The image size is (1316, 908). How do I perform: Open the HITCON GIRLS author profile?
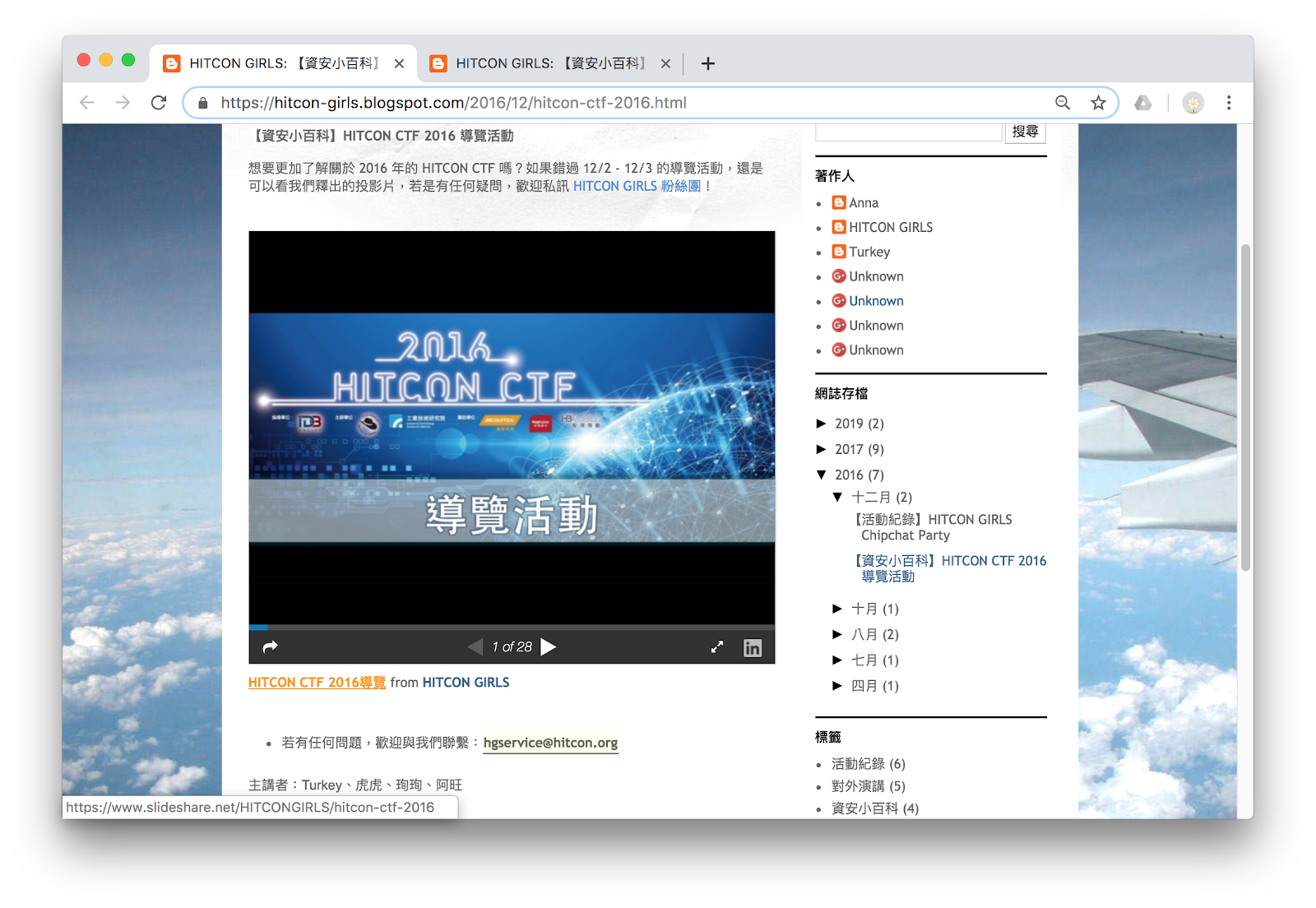click(891, 228)
